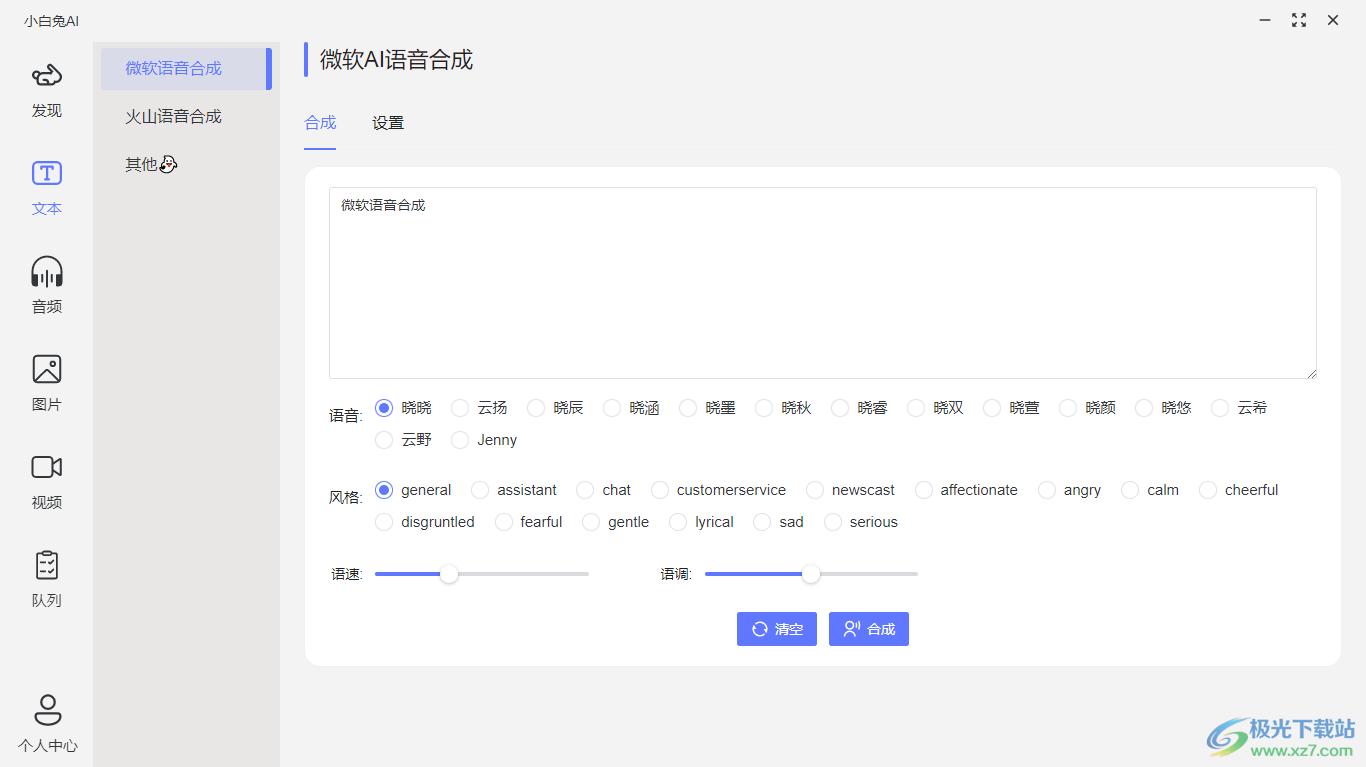
Task: Select the 晓睿 voice radio
Action: [840, 408]
